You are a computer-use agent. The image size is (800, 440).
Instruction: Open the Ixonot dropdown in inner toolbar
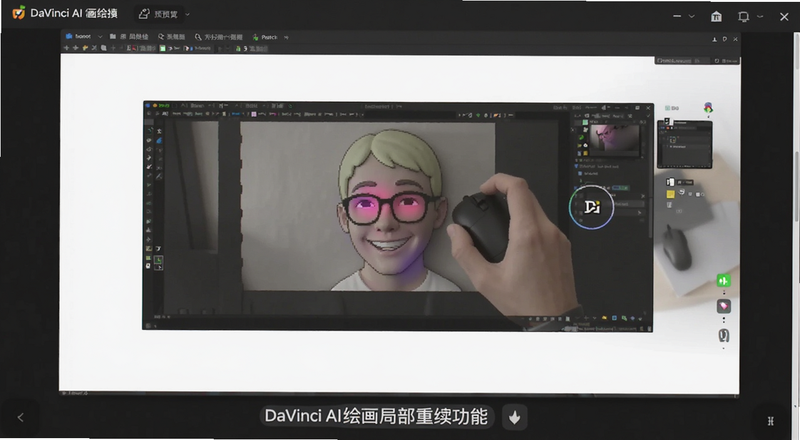84,36
